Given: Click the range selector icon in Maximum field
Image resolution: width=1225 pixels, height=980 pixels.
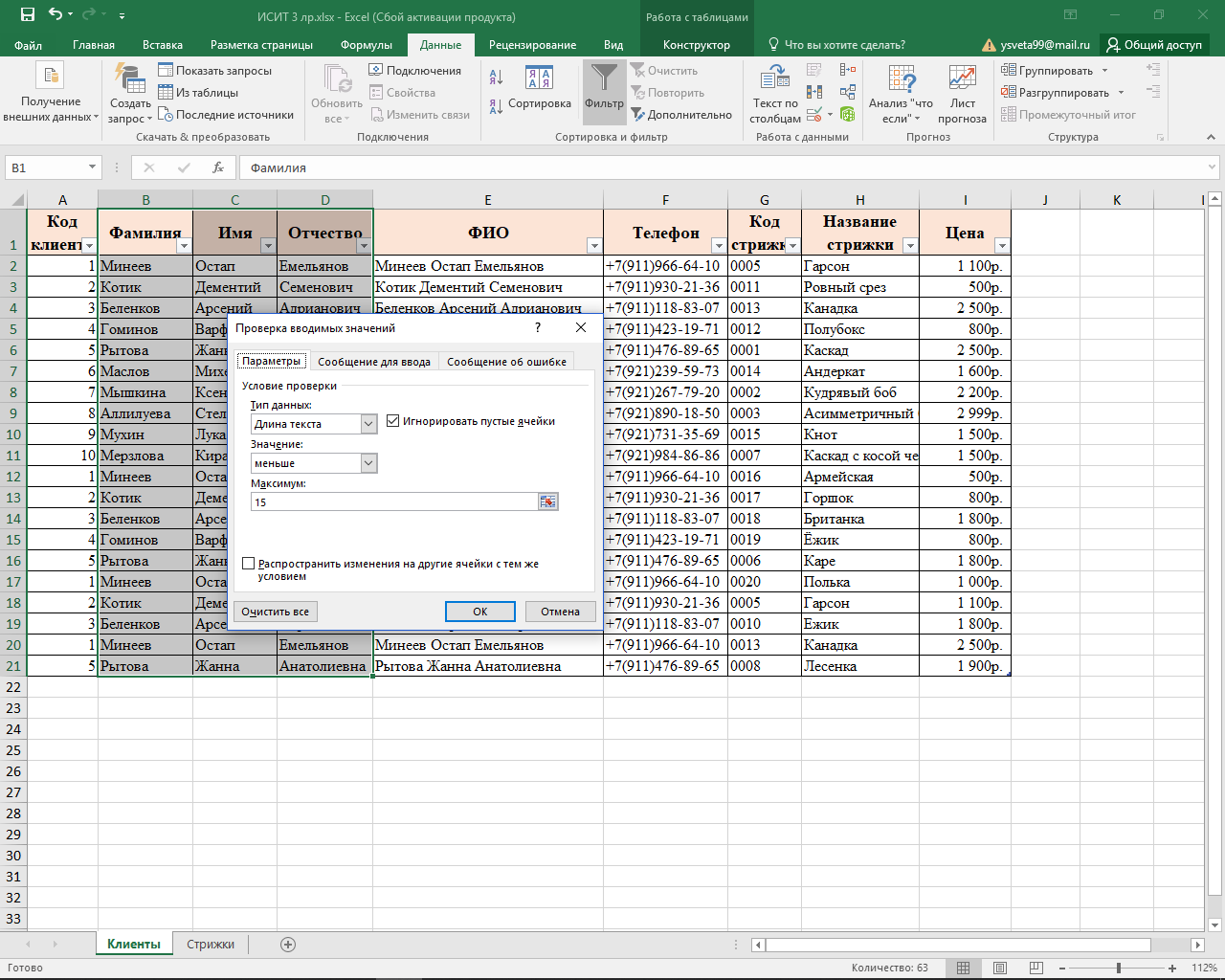Looking at the screenshot, I should click(x=547, y=502).
